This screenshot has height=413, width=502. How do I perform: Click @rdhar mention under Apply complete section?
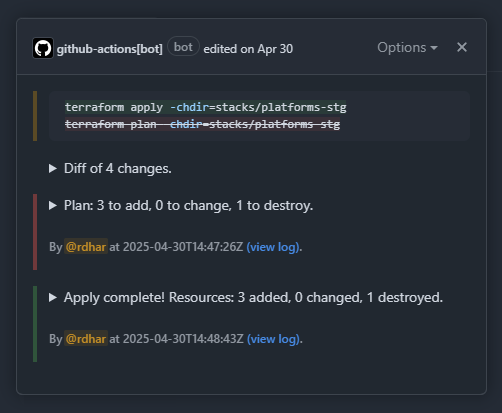pyautogui.click(x=86, y=339)
